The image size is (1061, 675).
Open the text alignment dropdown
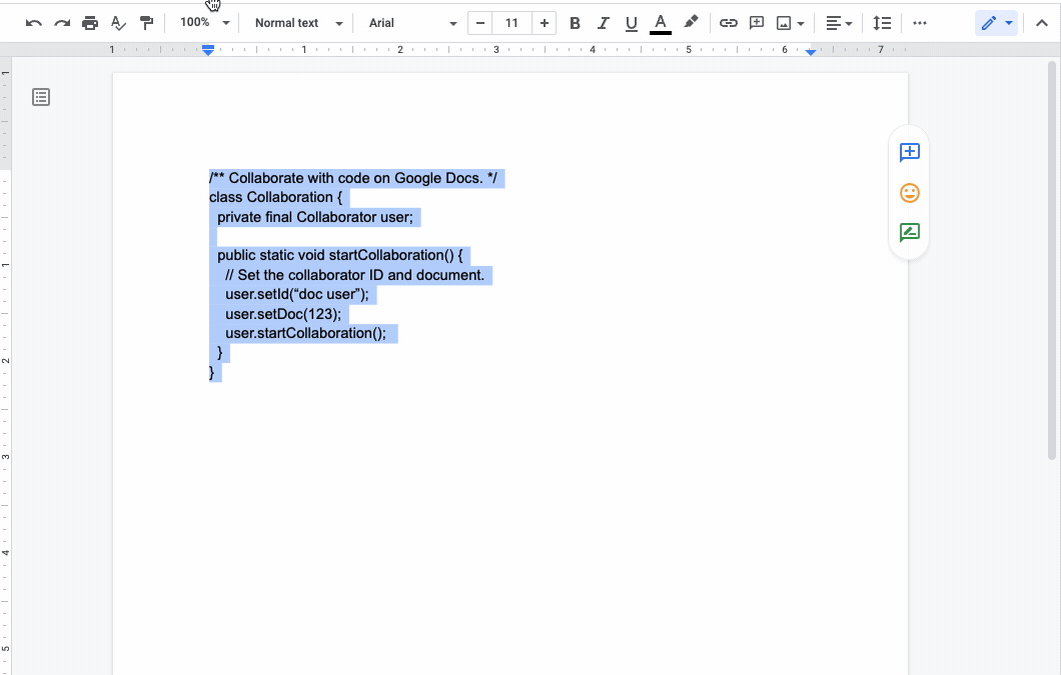pyautogui.click(x=839, y=23)
